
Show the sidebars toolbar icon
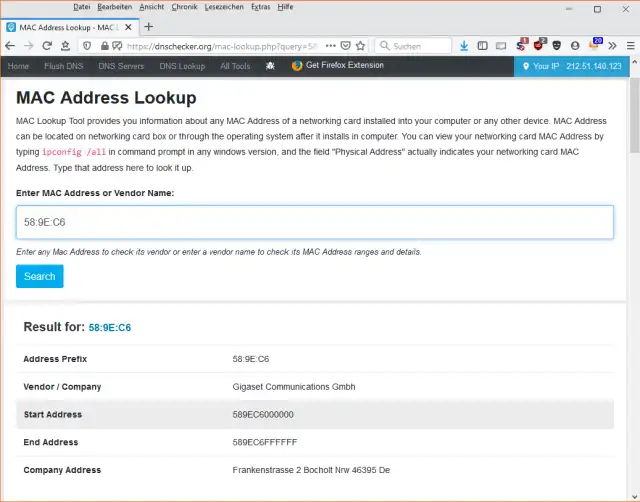[x=482, y=46]
